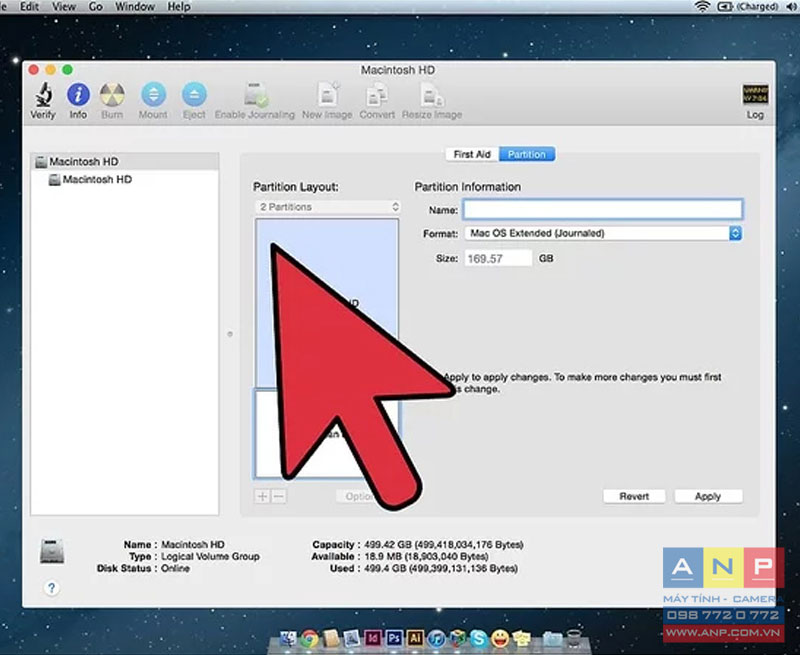
Task: Click the New Image icon
Action: tap(327, 95)
